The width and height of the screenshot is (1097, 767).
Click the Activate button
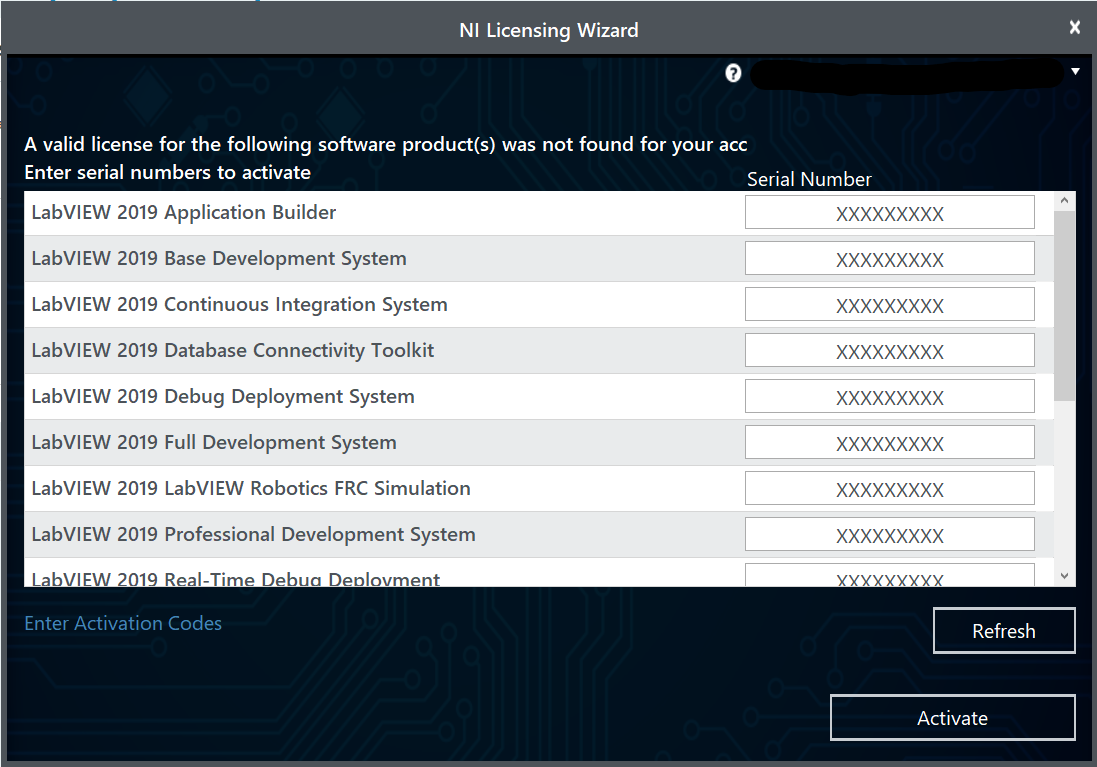[952, 718]
